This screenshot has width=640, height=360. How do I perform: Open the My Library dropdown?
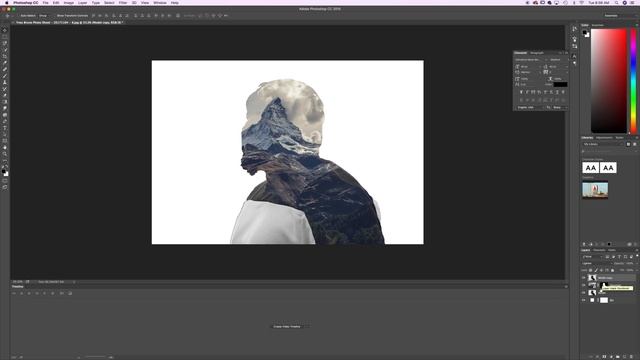click(x=602, y=144)
